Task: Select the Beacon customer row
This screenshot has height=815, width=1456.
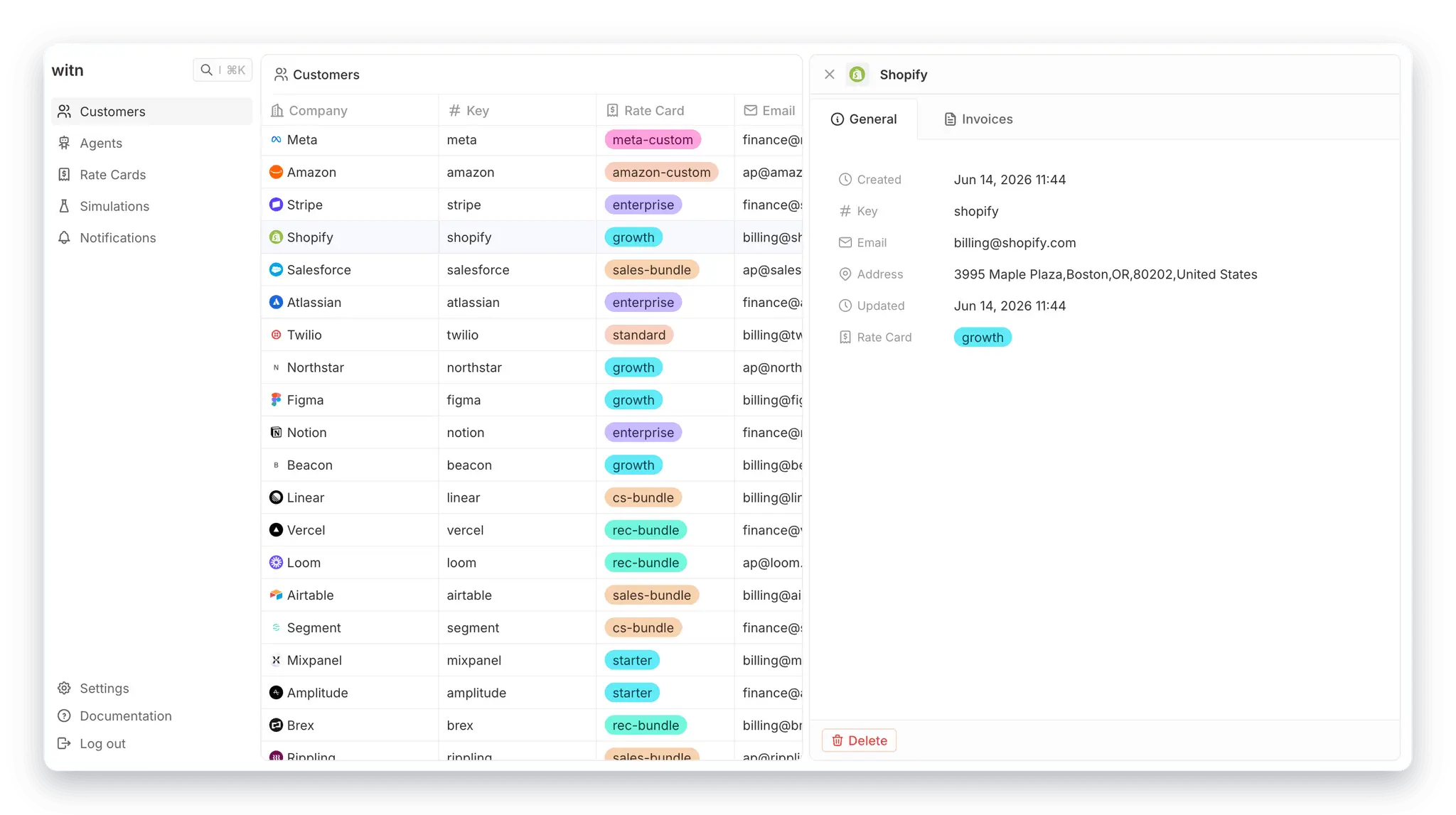Action: click(x=532, y=465)
